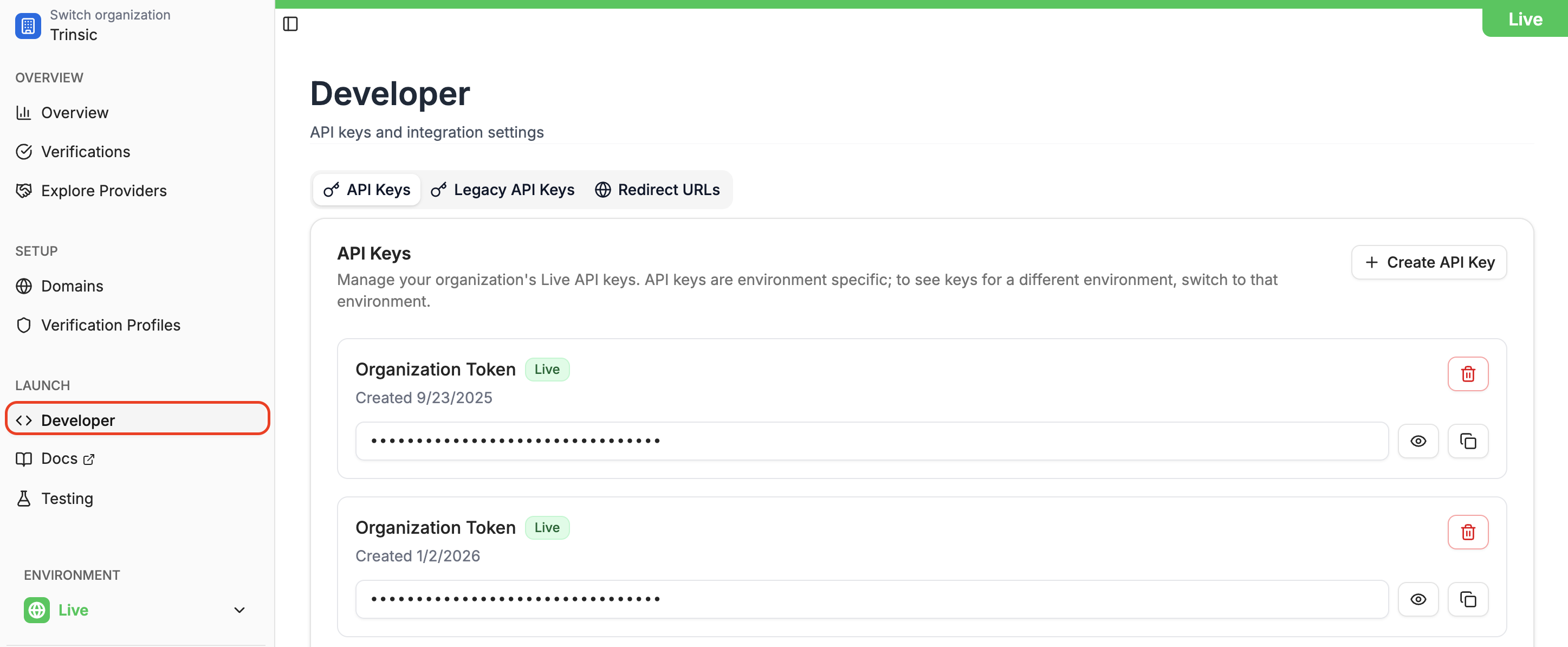Switch to Redirect URLs tab
The image size is (1568, 647).
pos(657,190)
